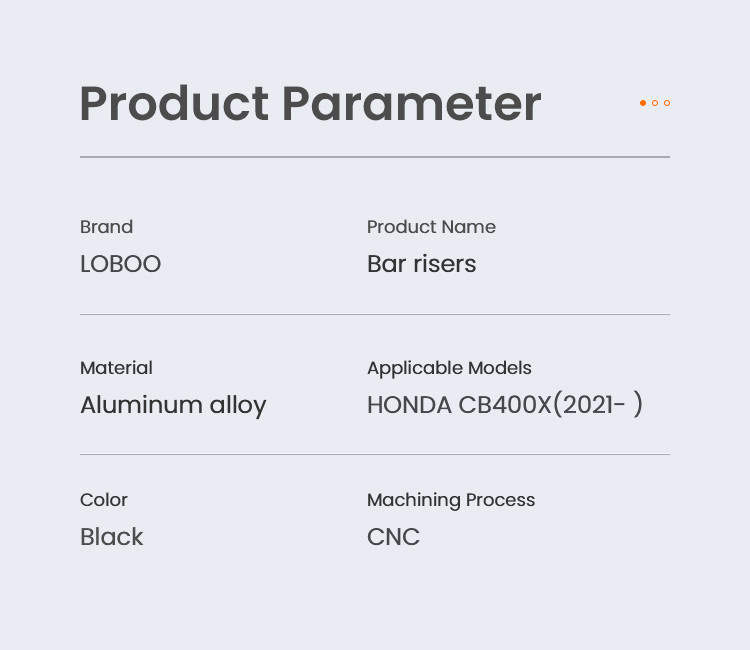Click the Product Parameter heading

pos(310,104)
